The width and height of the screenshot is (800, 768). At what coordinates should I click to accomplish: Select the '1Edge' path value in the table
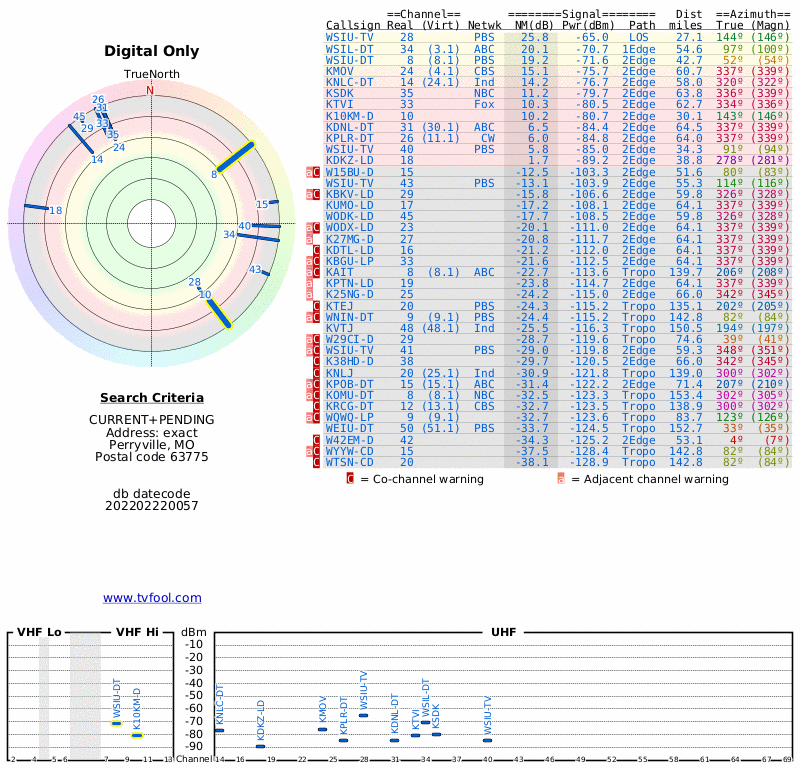[x=638, y=49]
